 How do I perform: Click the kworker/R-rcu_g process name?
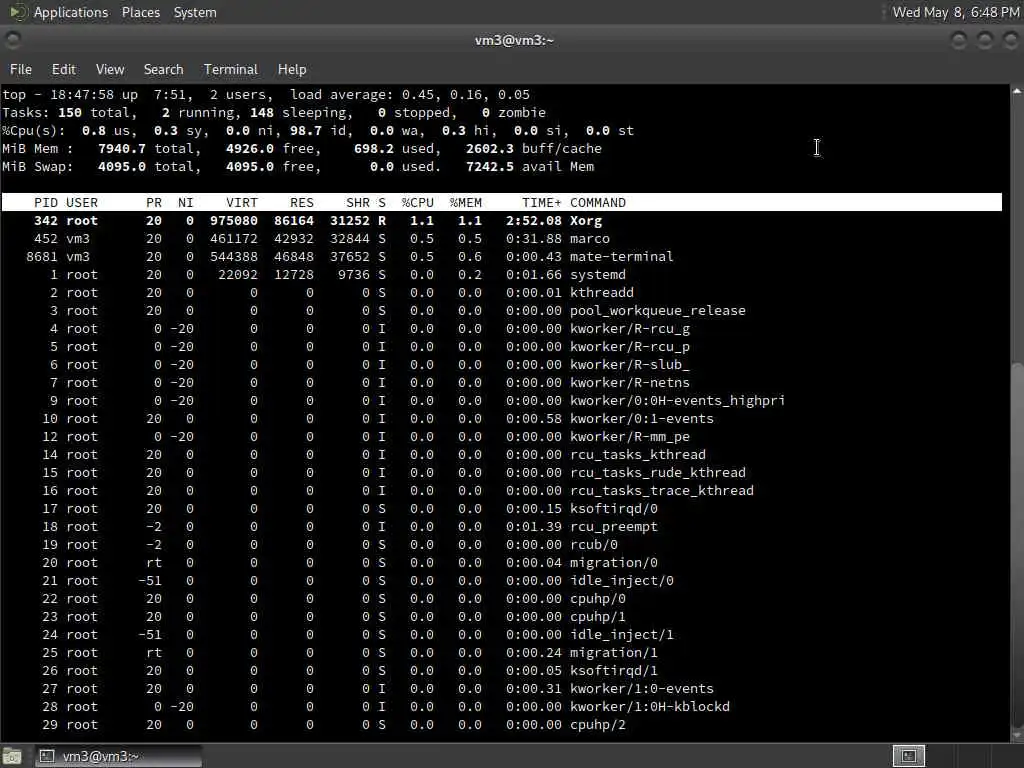coord(630,329)
